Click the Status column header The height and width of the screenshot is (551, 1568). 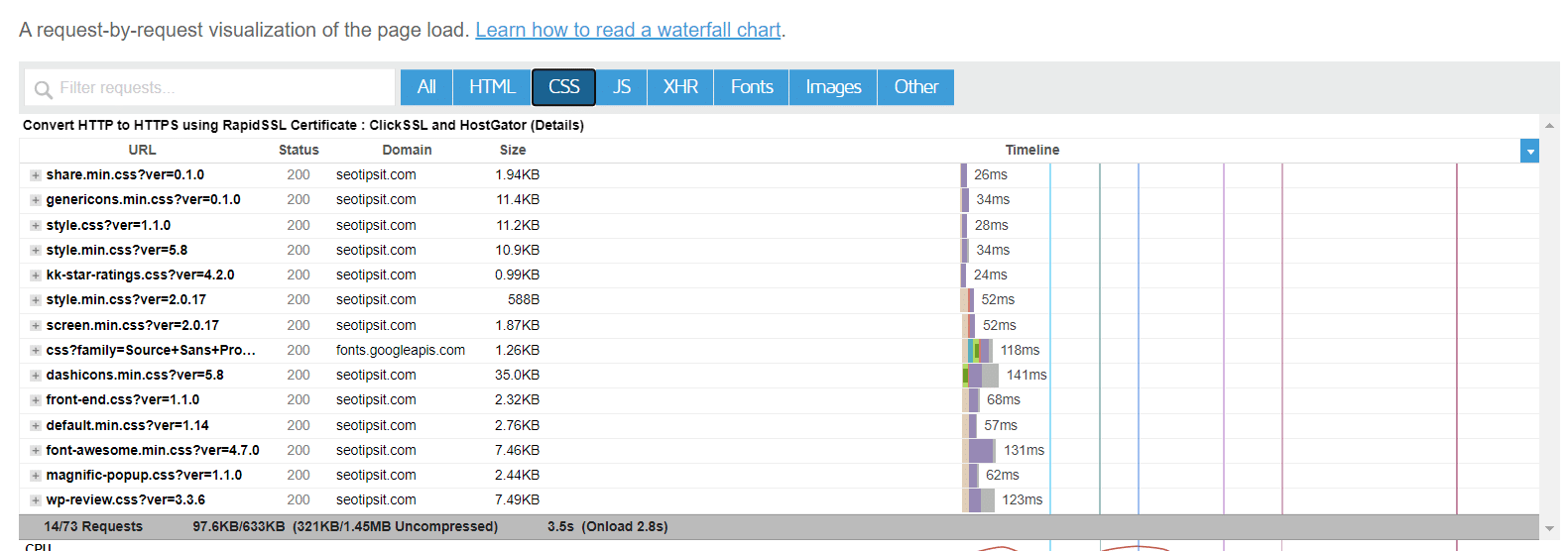tap(299, 150)
